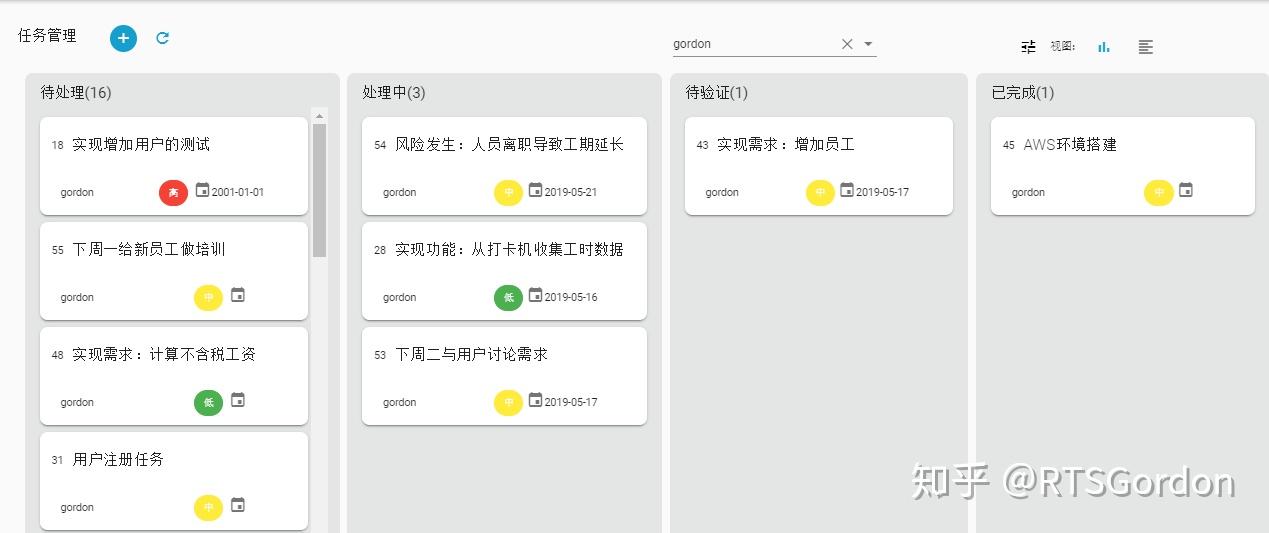This screenshot has width=1269, height=533.
Task: Open calendar icon on AWS环境搭建 card
Action: point(1186,190)
